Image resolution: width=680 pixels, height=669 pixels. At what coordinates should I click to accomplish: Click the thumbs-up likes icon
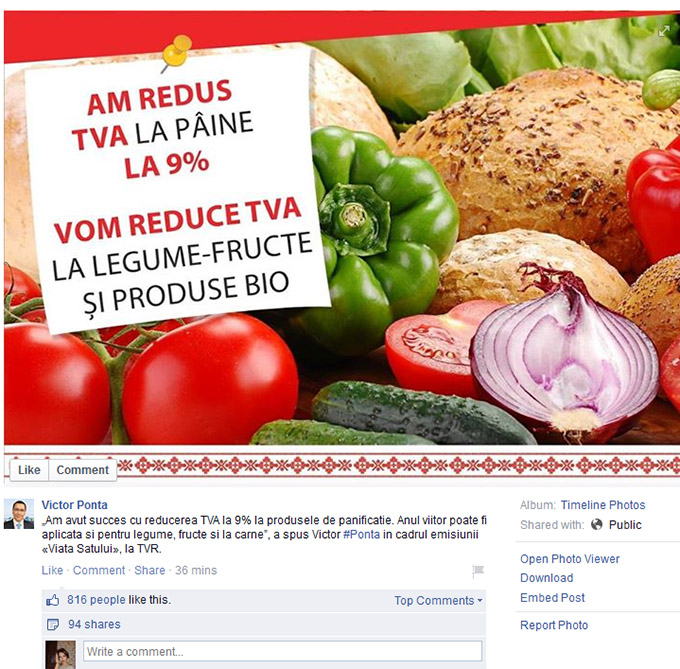click(52, 600)
